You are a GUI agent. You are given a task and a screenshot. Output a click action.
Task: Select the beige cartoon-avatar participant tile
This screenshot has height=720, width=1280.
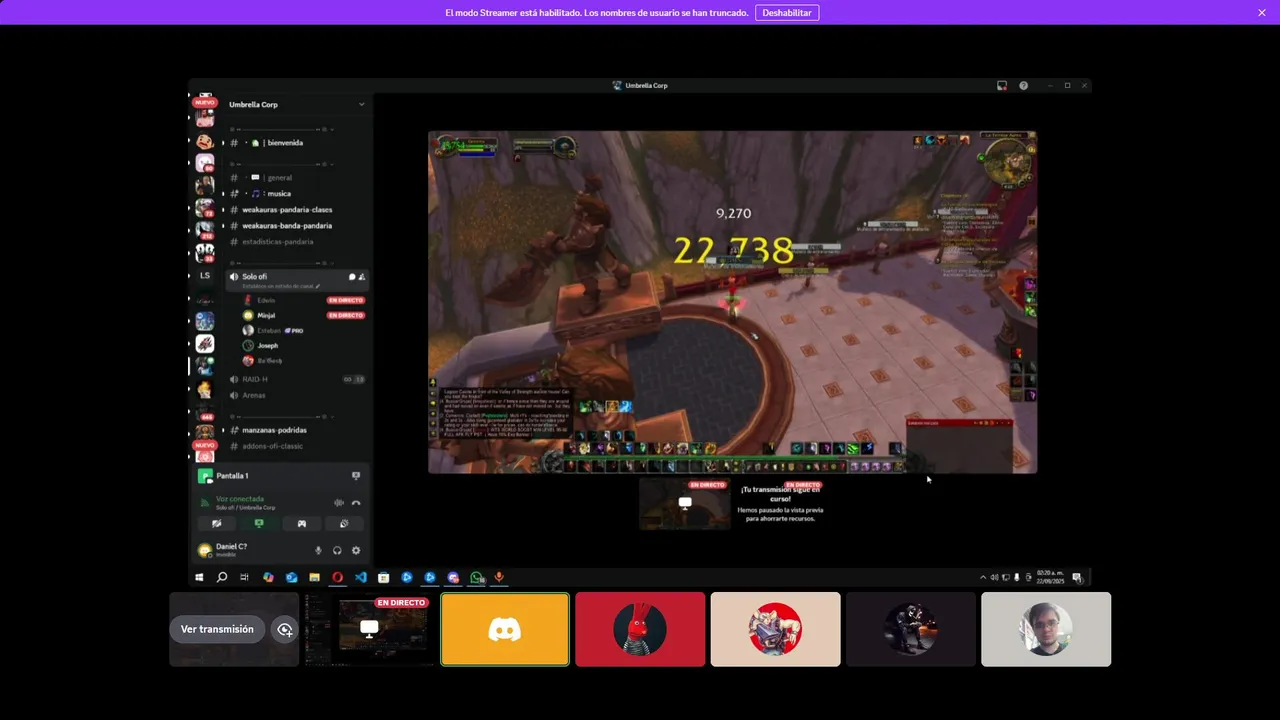775,629
